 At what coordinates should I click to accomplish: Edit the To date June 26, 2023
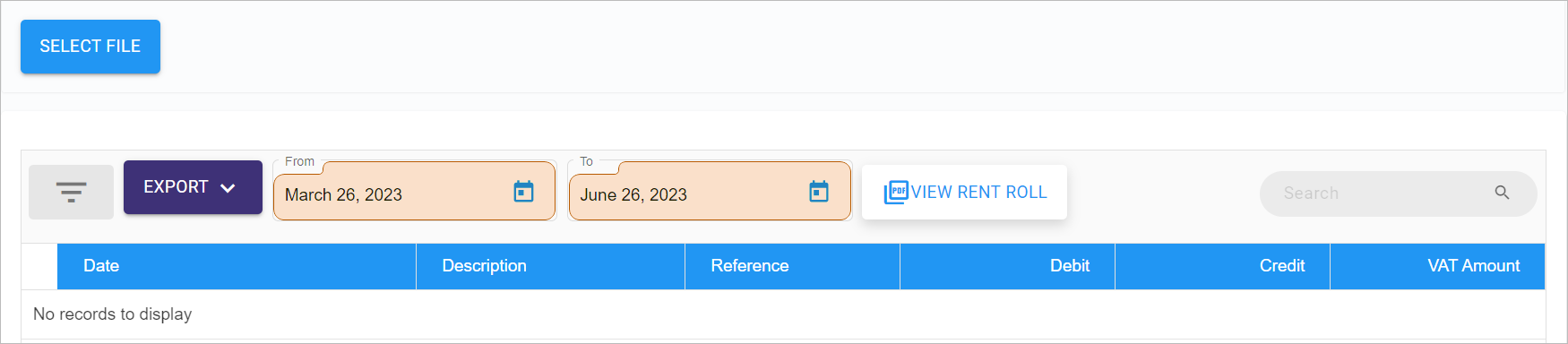pos(633,194)
